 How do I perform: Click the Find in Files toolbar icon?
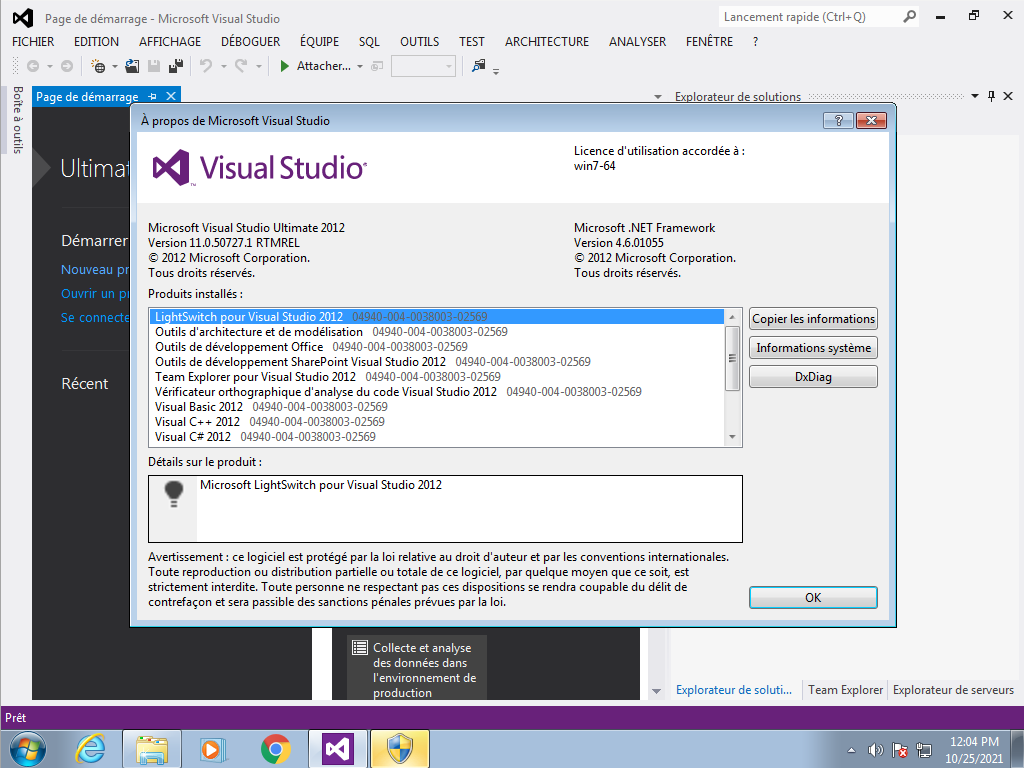point(479,66)
